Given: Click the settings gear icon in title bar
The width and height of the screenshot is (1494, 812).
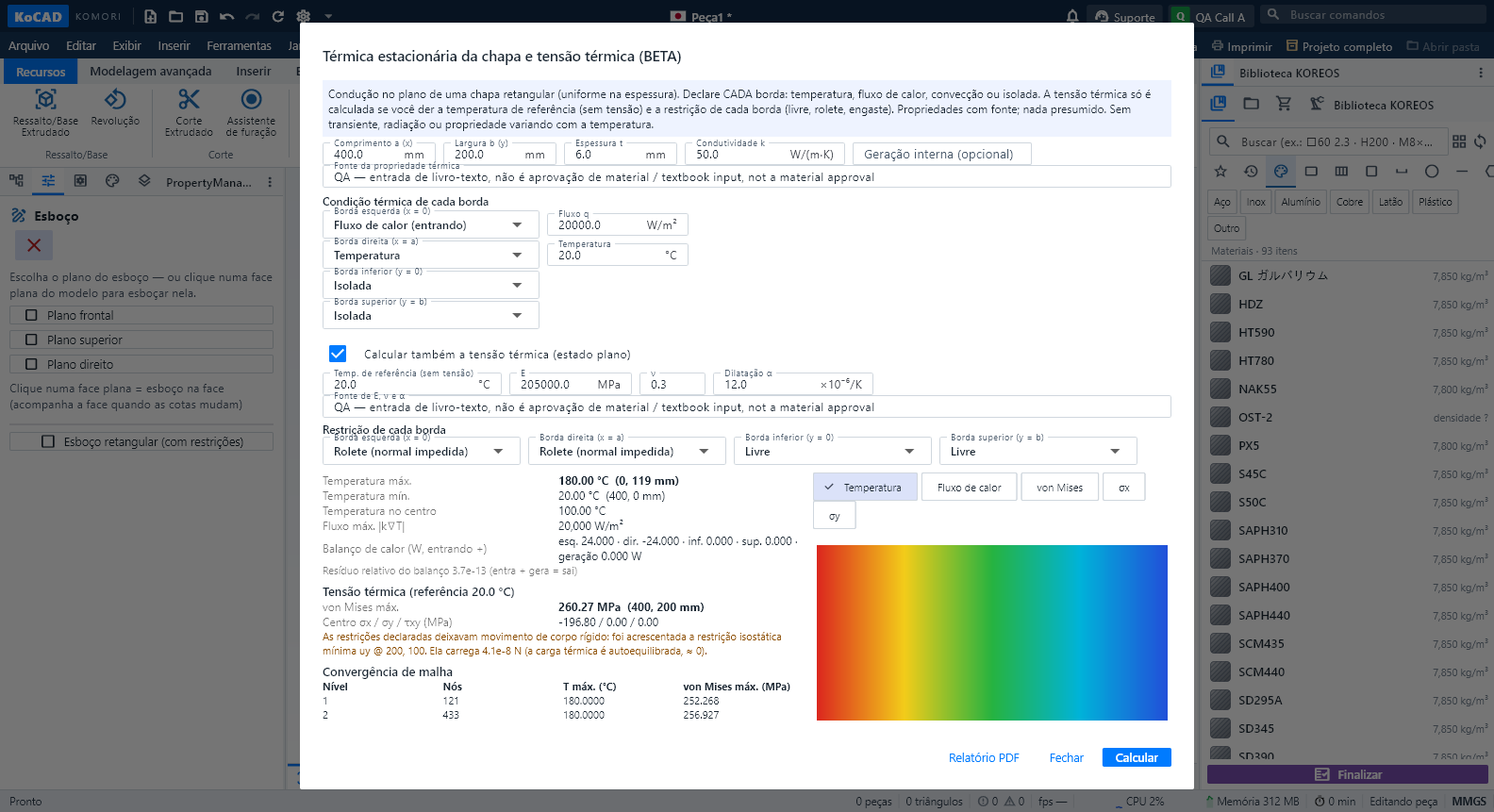Looking at the screenshot, I should [x=304, y=16].
